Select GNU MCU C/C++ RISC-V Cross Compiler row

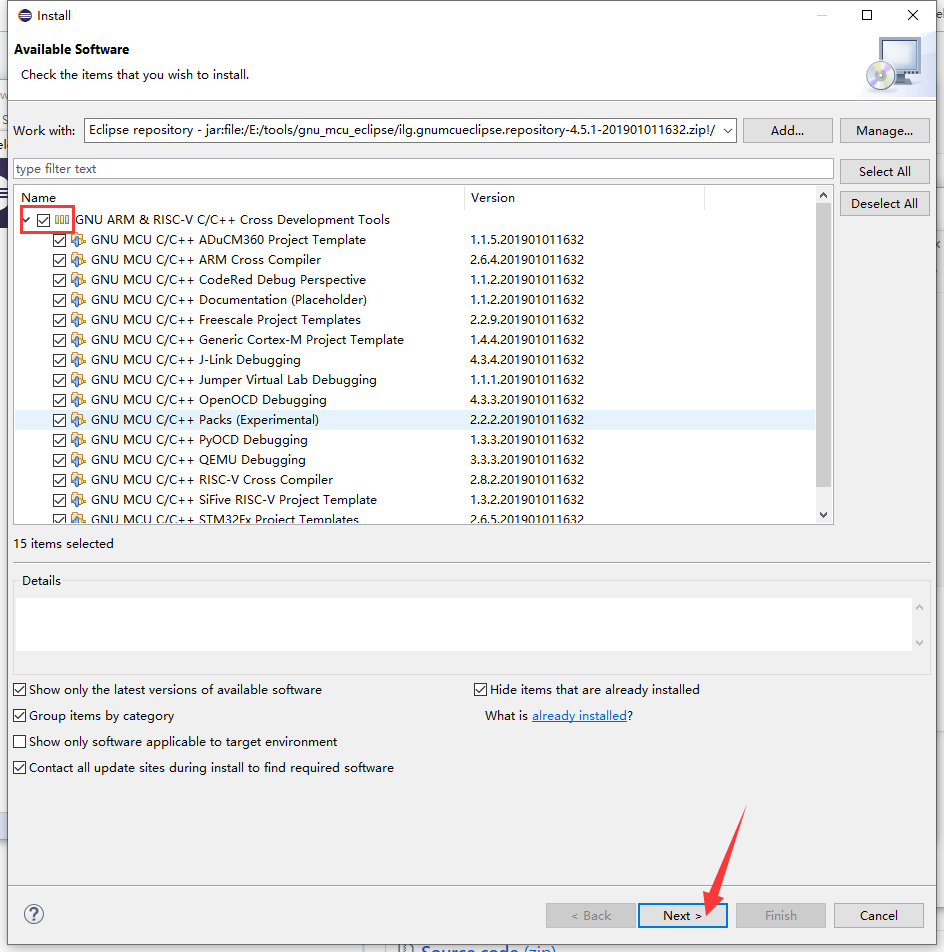point(415,480)
